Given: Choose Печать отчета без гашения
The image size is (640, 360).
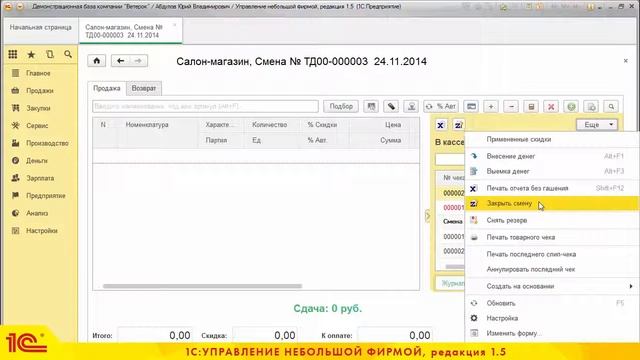Looking at the screenshot, I should click(x=552, y=188).
